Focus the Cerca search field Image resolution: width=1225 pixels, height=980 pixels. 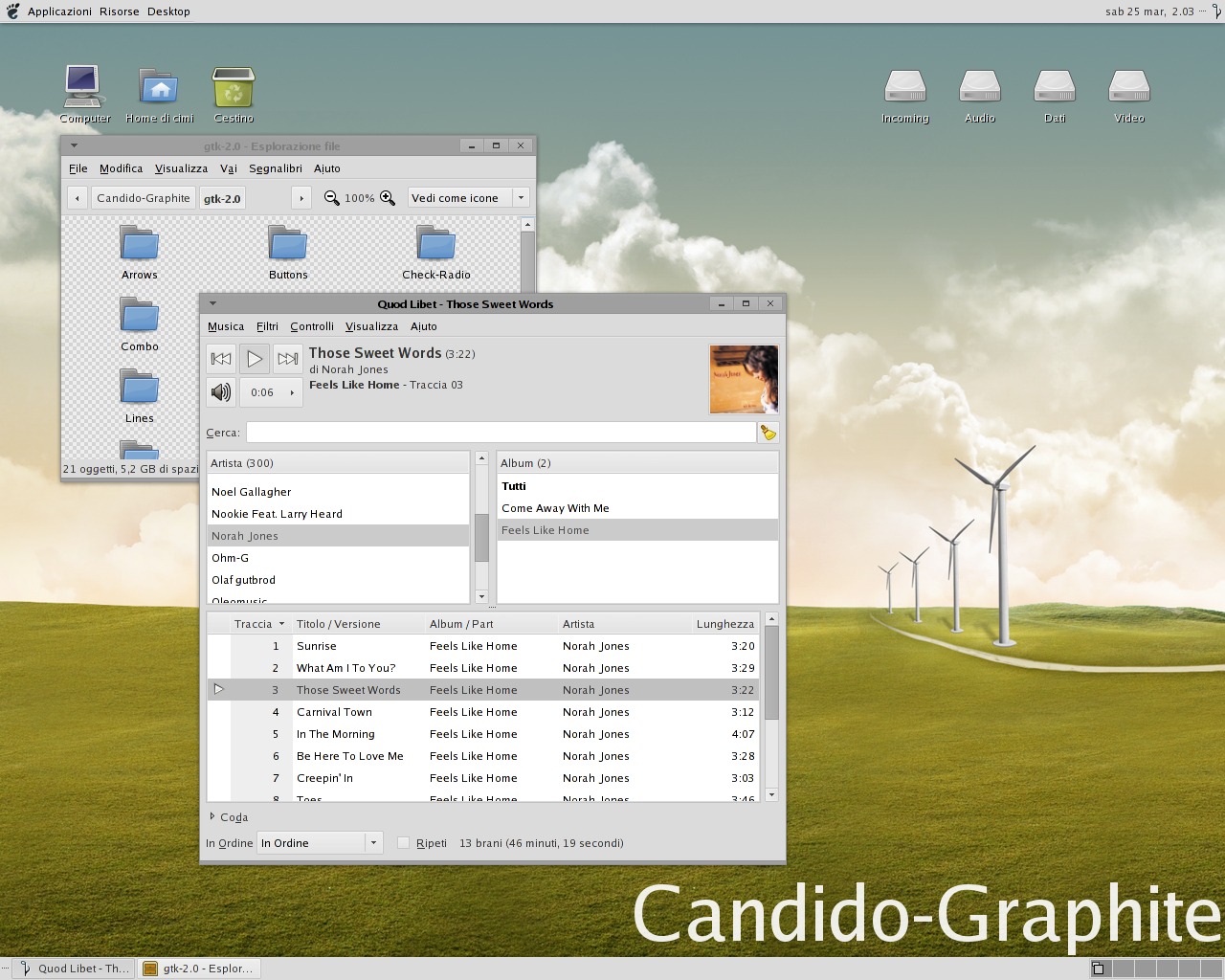tap(501, 433)
